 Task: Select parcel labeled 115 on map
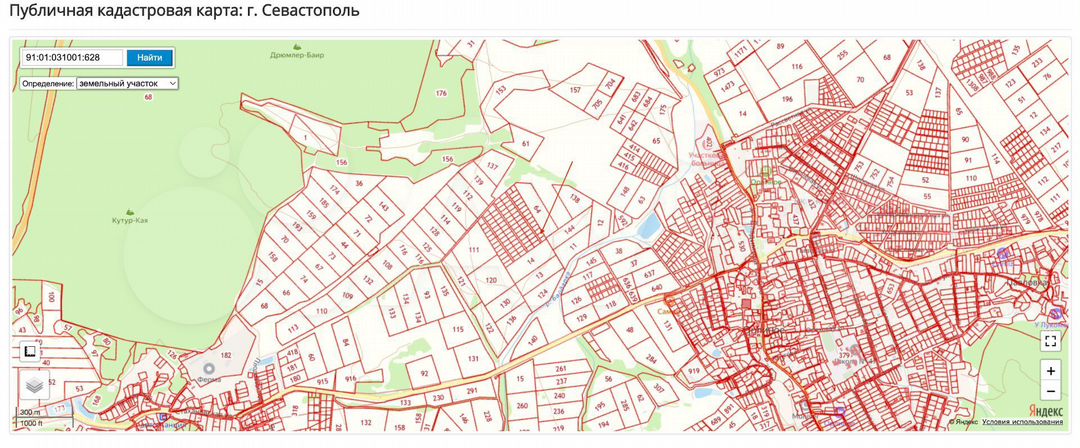point(457,329)
